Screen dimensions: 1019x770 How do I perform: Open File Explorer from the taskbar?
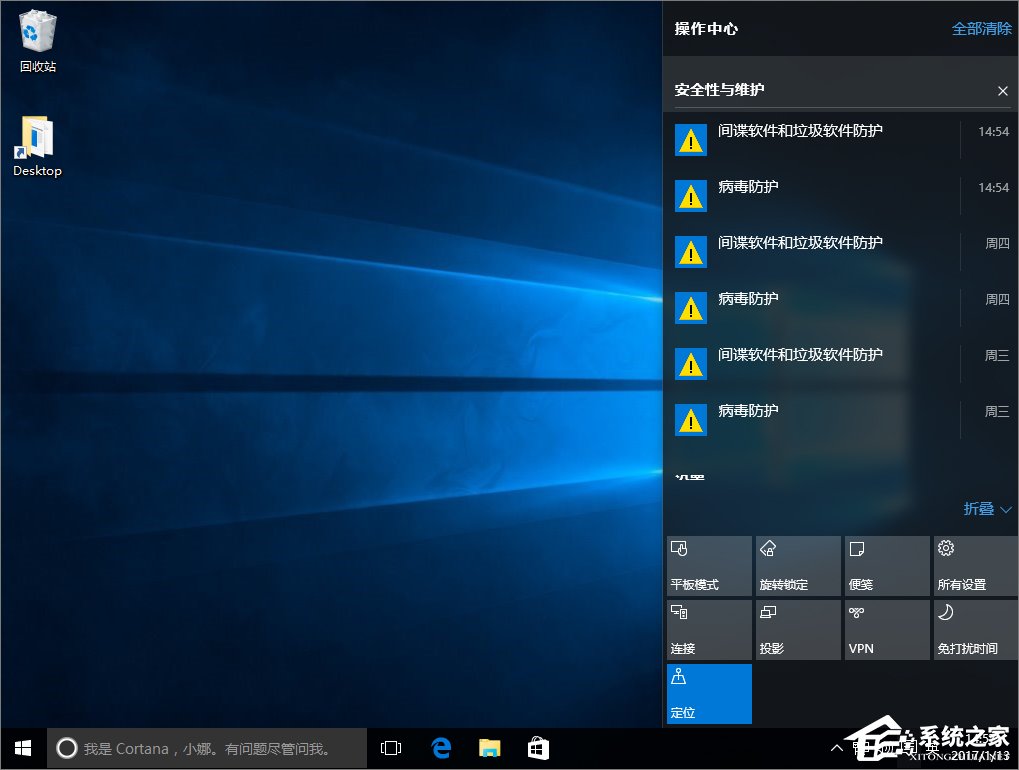[489, 747]
